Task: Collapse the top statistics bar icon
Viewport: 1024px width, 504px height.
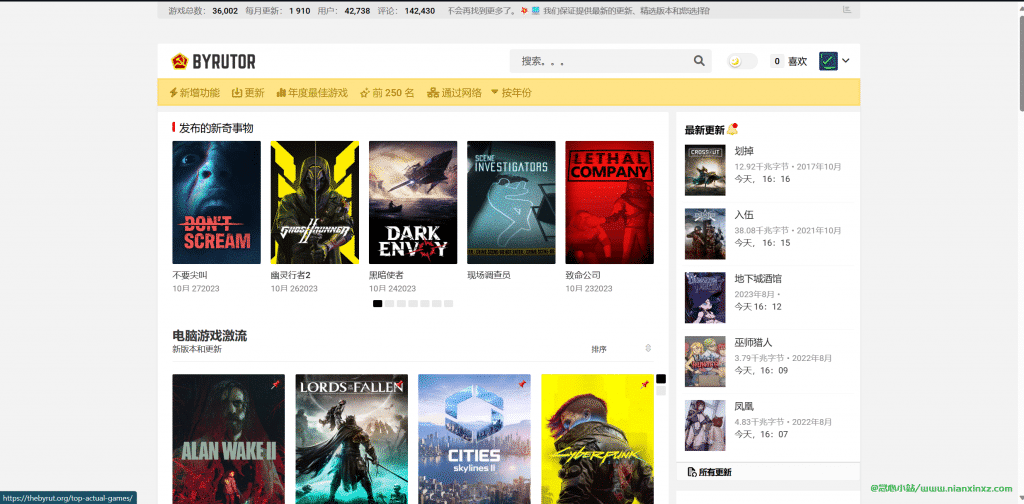Action: (x=847, y=10)
